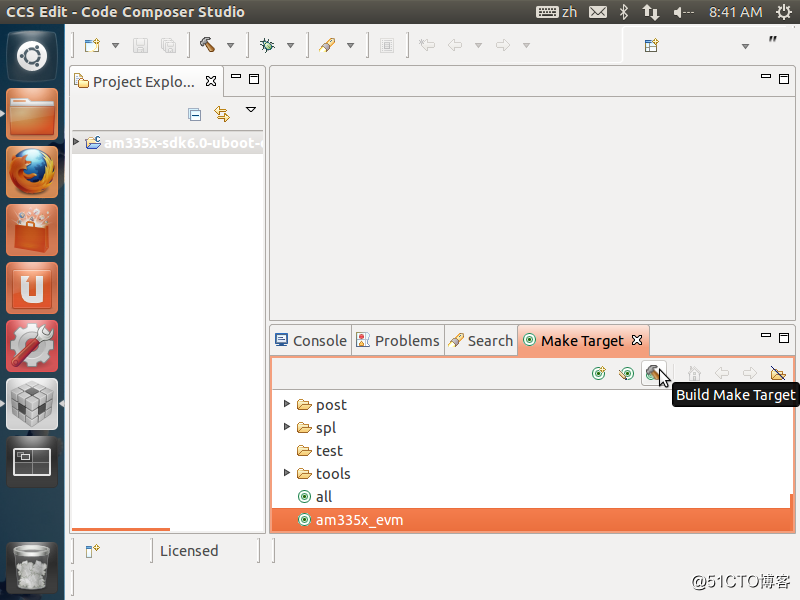Screen dimensions: 800x600
Task: Click the Project Explorer tab
Action: point(146,81)
